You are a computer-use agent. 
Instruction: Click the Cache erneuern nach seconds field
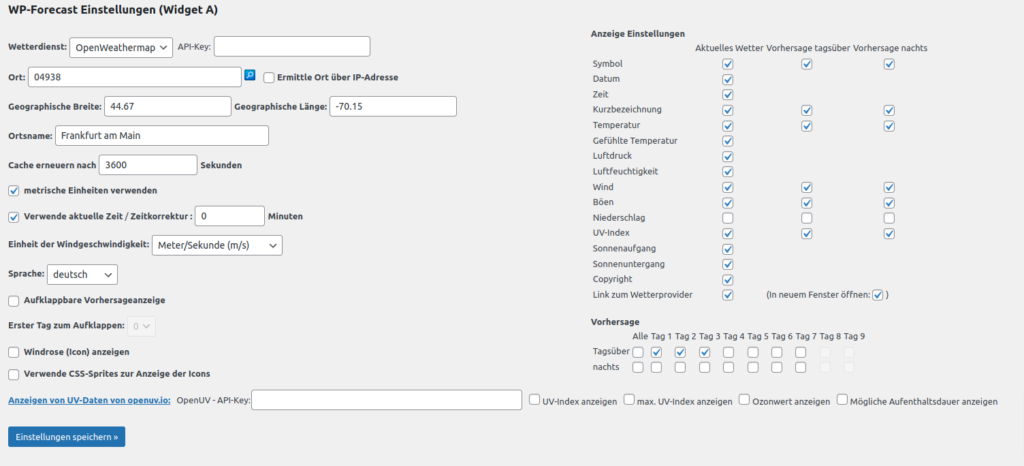pos(148,165)
